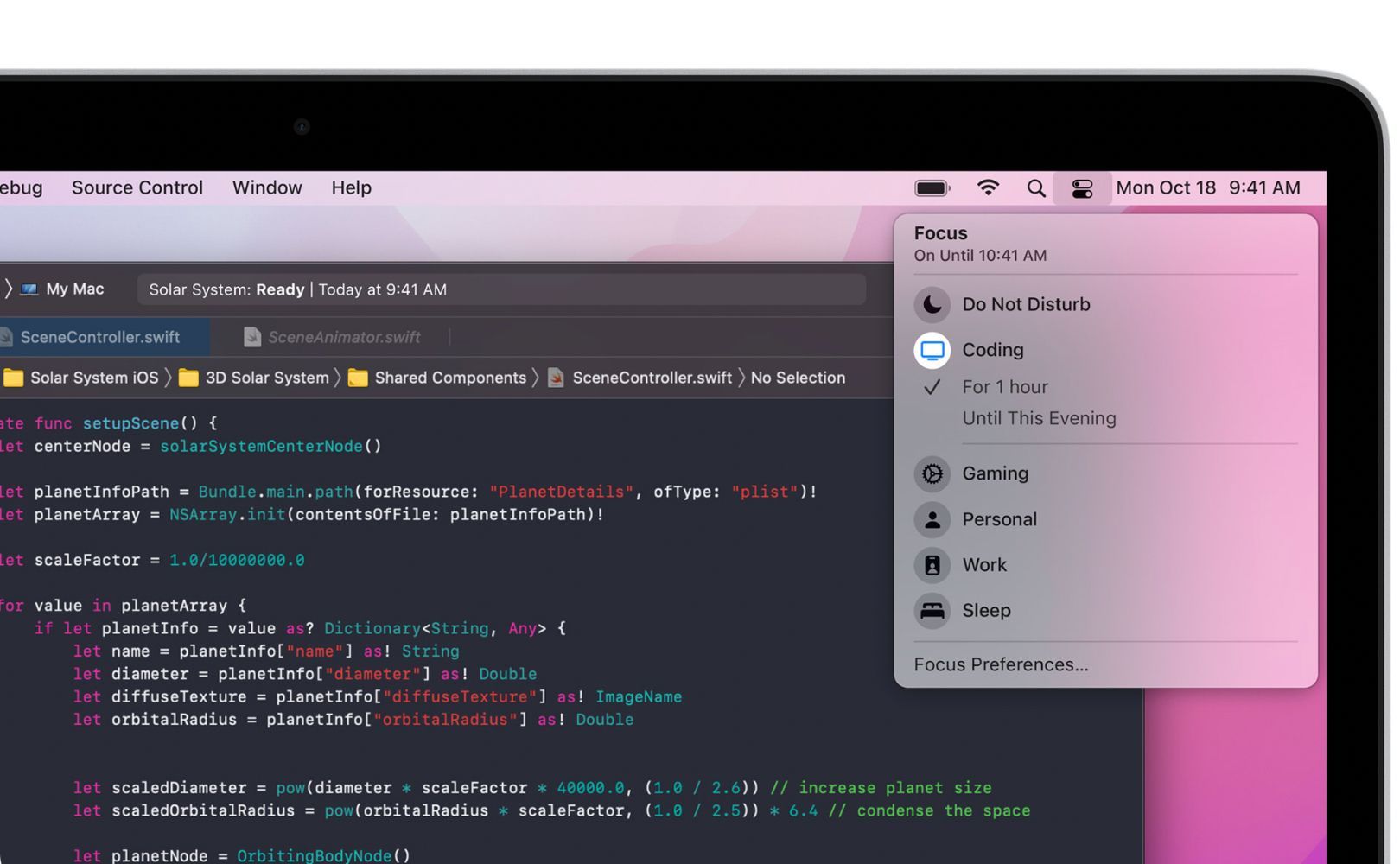Screen dimensions: 1400x864
Task: Expand the 3D Solar System breadcrumb
Action: click(x=255, y=378)
